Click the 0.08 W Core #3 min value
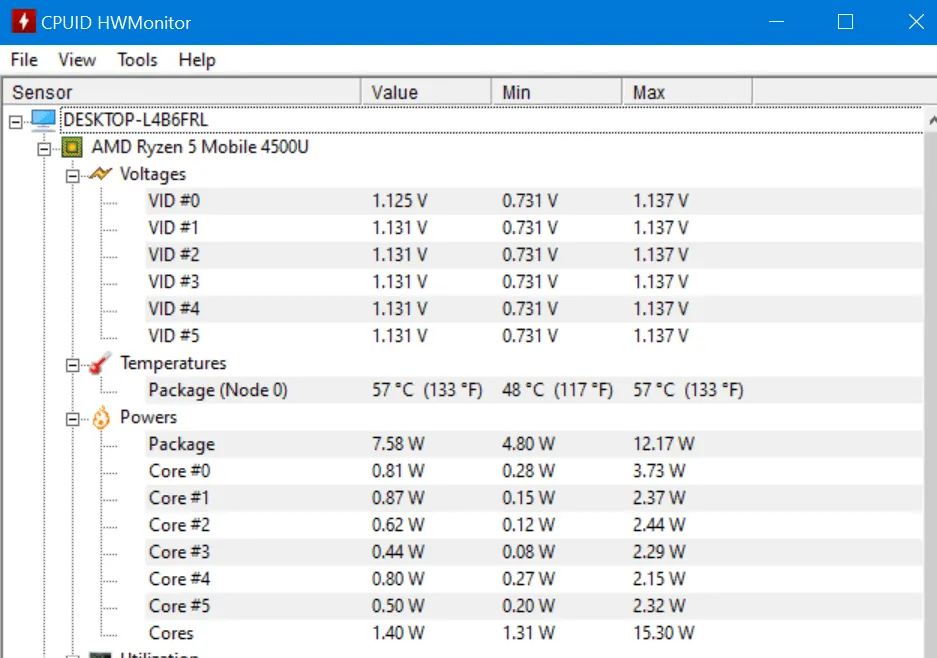This screenshot has width=937, height=658. click(x=528, y=552)
